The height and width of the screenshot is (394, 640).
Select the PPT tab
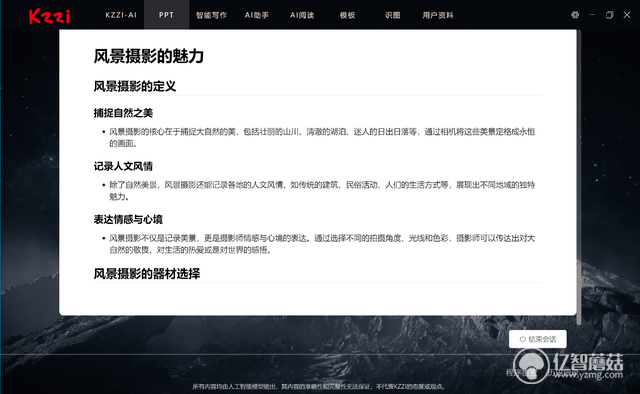166,15
